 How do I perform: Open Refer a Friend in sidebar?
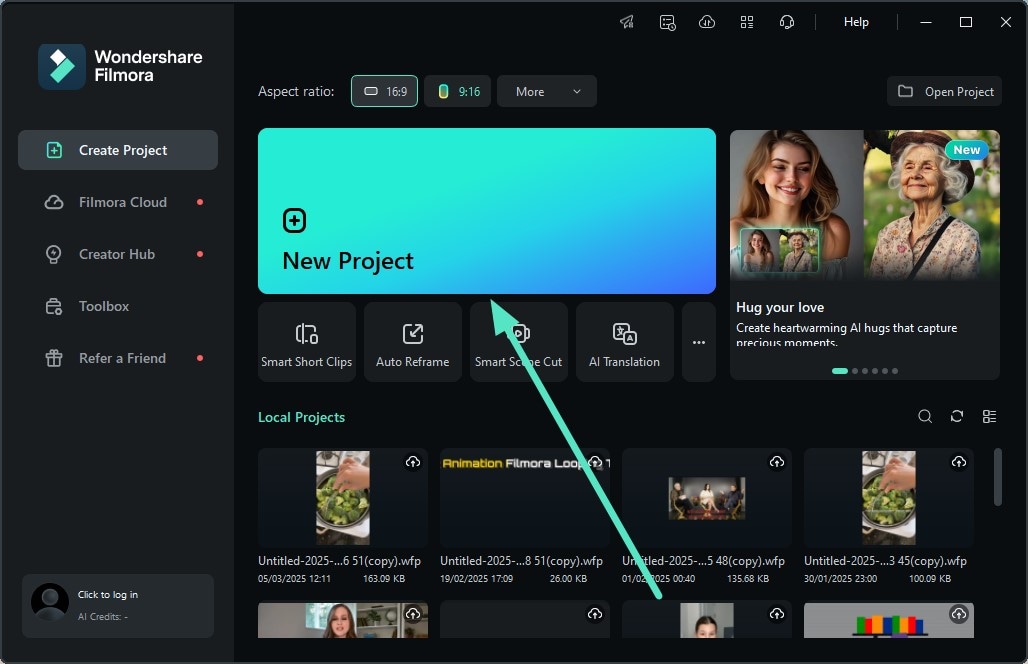pyautogui.click(x=118, y=359)
